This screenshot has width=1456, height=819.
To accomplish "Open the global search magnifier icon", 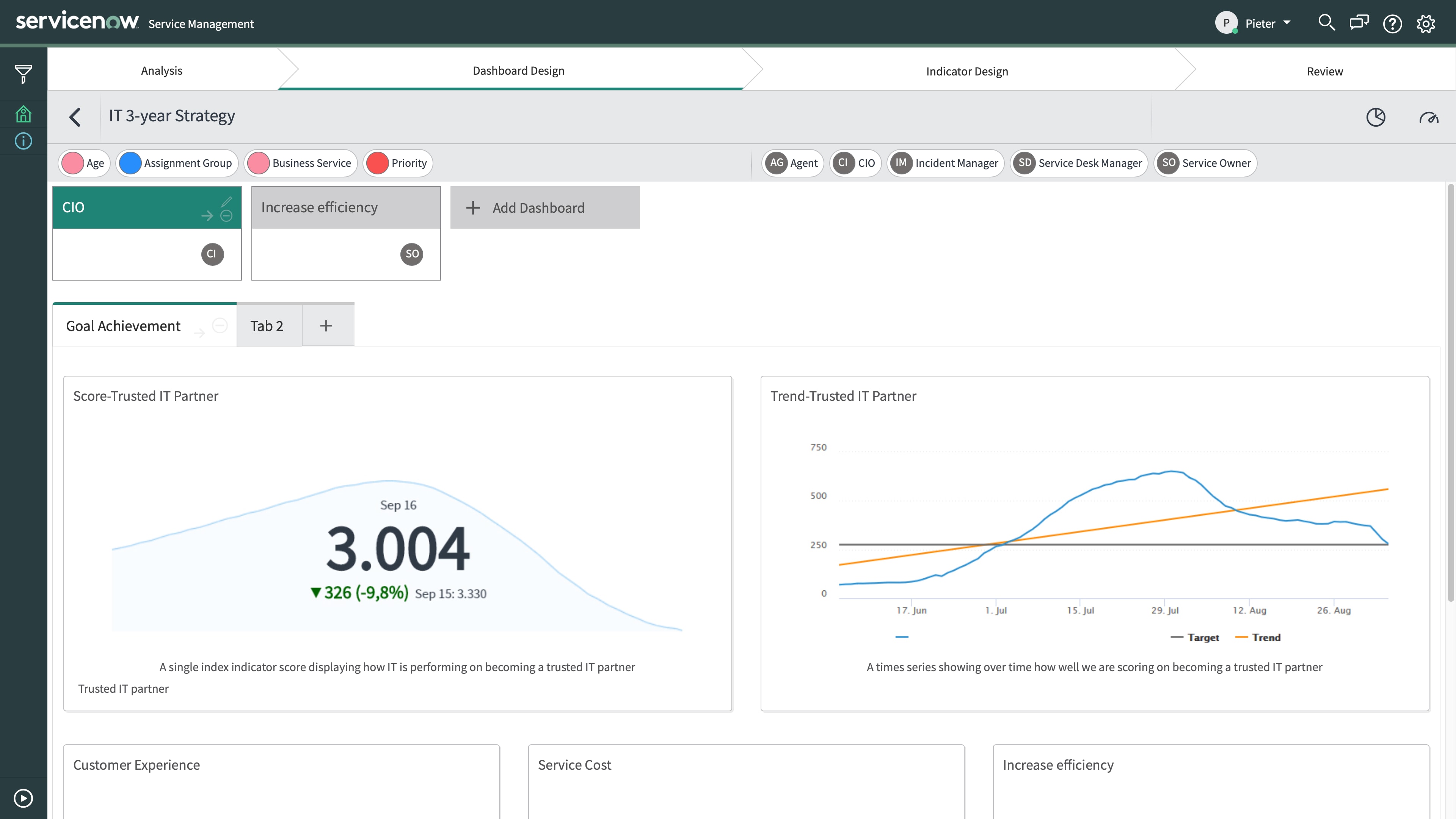I will pyautogui.click(x=1327, y=23).
